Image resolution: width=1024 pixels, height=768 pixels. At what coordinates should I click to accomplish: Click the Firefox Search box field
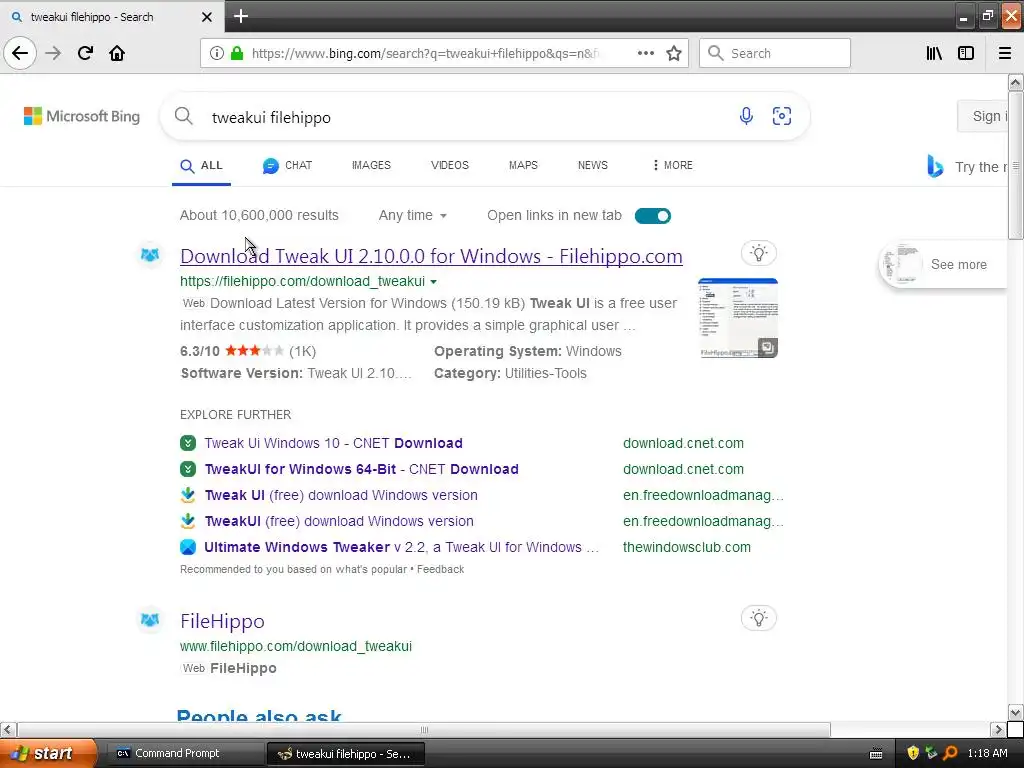point(775,54)
